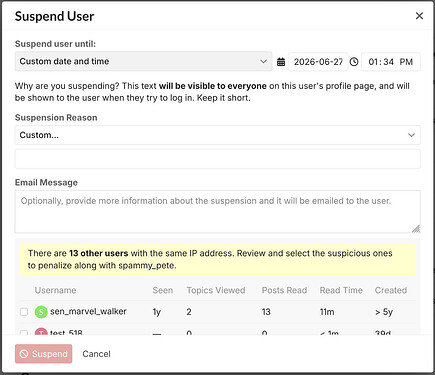This screenshot has width=435, height=375.
Task: Focus the custom reason text field
Action: coord(217,159)
